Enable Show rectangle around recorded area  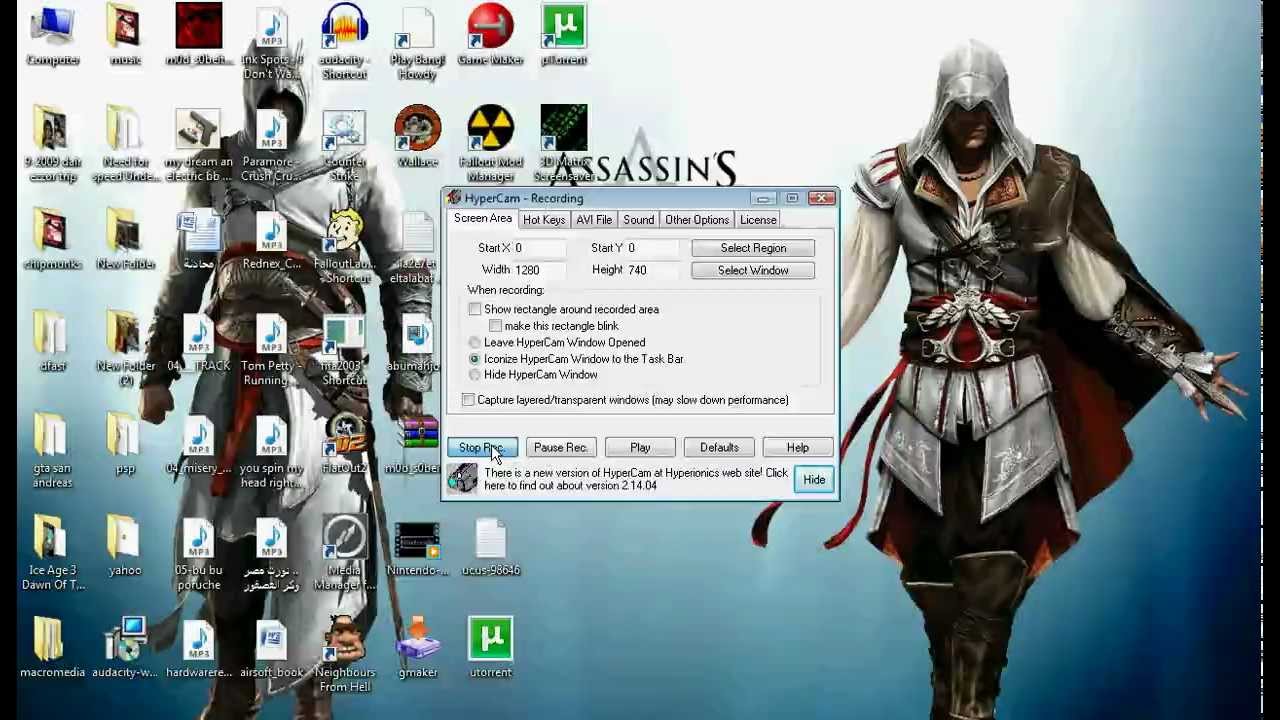[x=475, y=310]
